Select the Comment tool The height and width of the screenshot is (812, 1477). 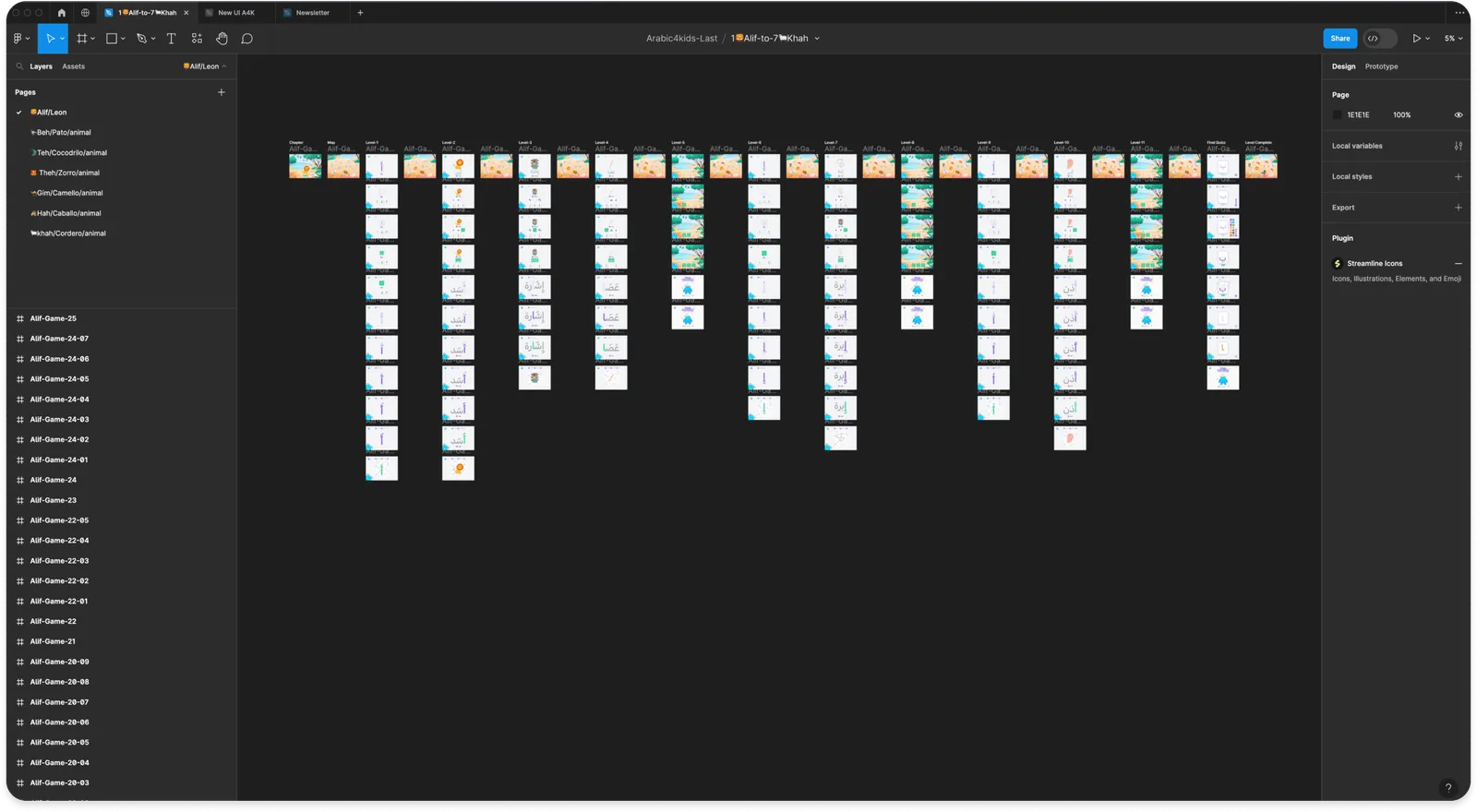246,39
